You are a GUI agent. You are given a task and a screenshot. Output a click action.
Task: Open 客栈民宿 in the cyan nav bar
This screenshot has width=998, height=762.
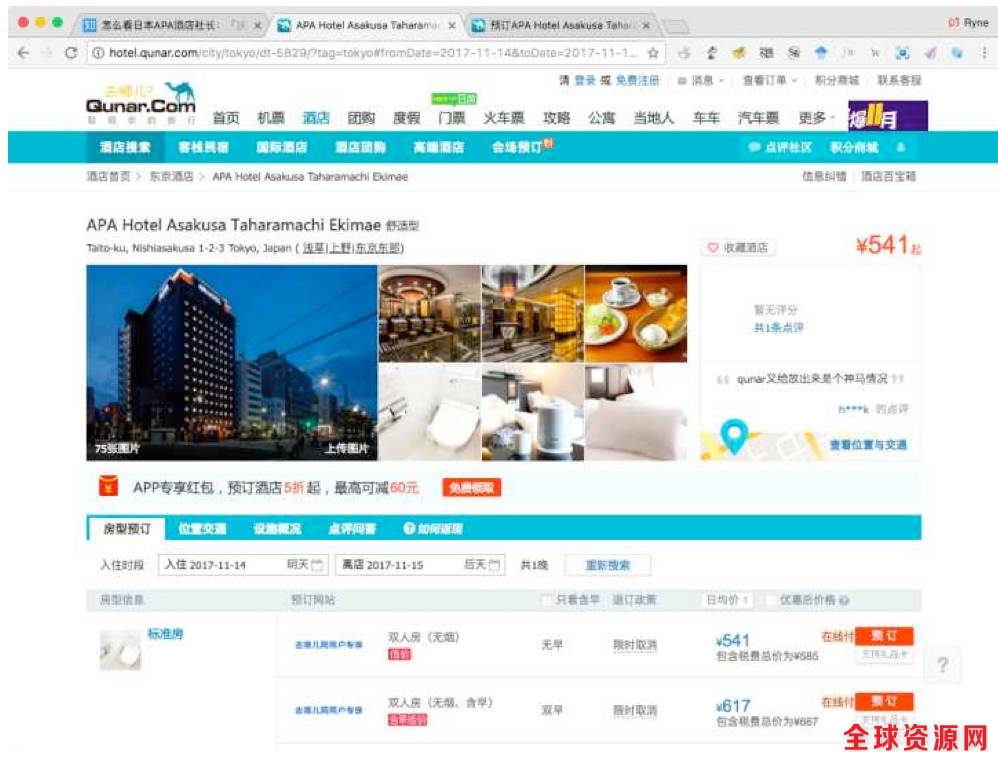point(203,147)
